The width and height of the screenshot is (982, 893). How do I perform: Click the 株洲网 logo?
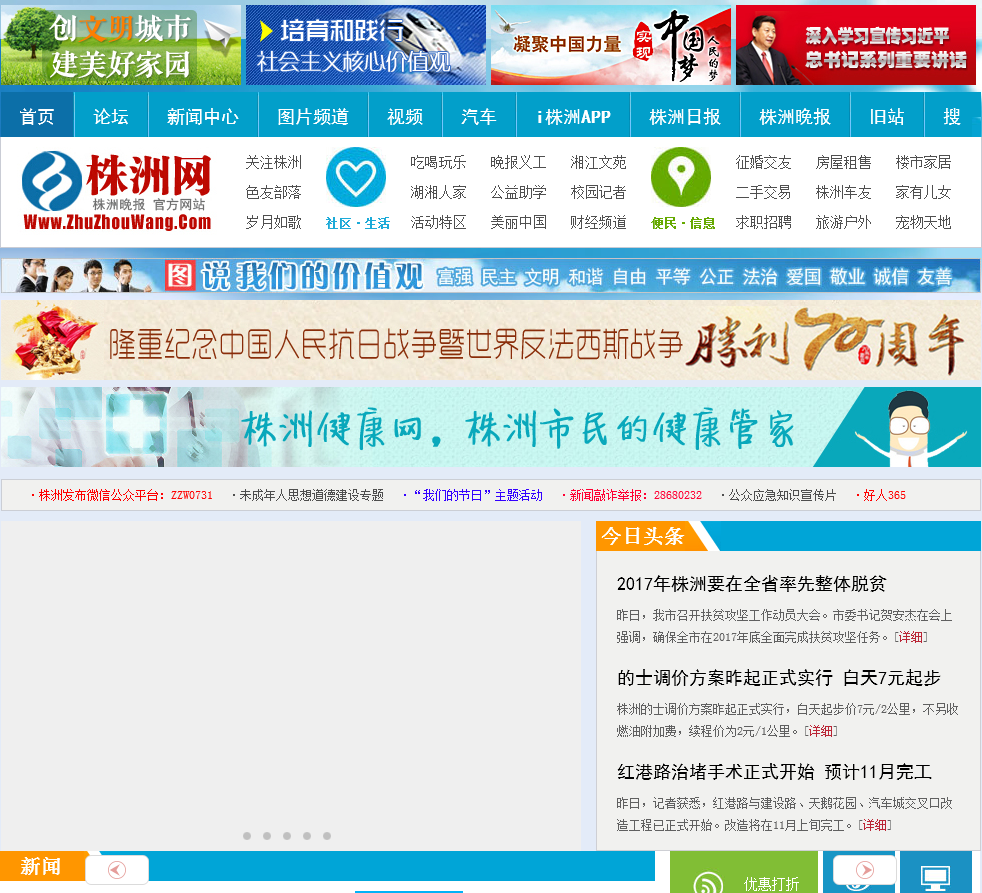click(x=117, y=192)
